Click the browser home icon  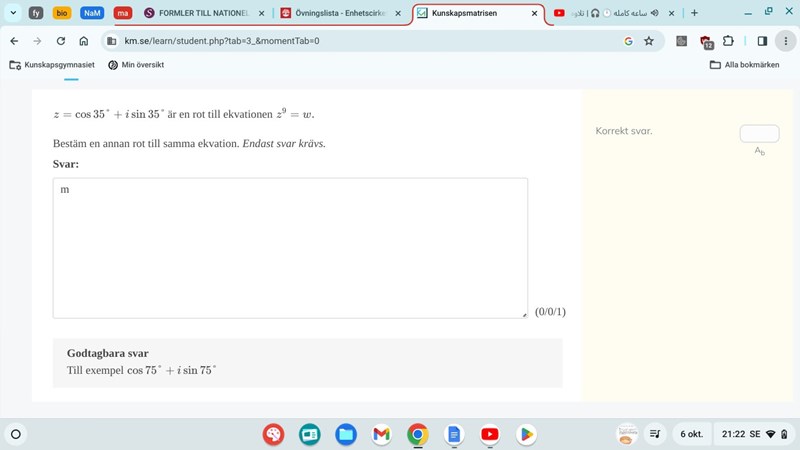coord(84,41)
